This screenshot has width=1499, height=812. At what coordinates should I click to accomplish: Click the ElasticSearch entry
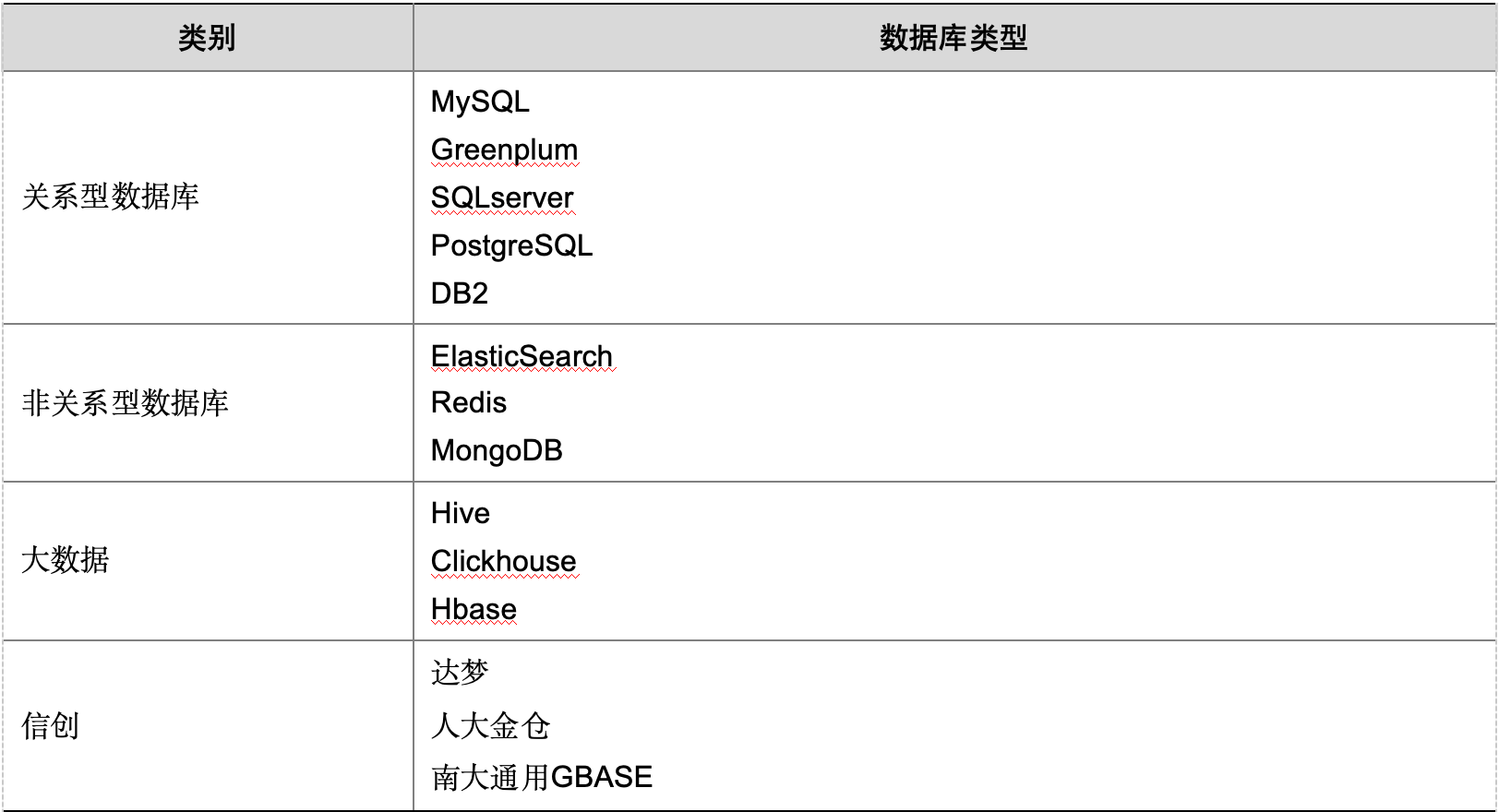tap(522, 356)
